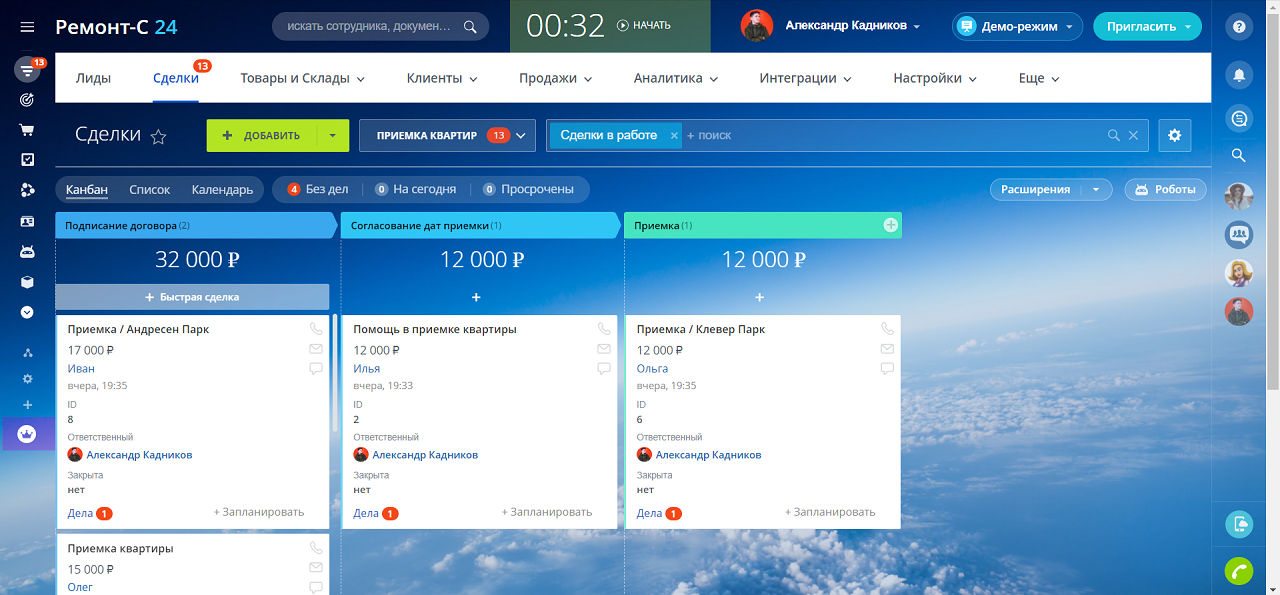Expand the Аналитика menu
Viewport: 1280px width, 595px height.
(x=675, y=78)
